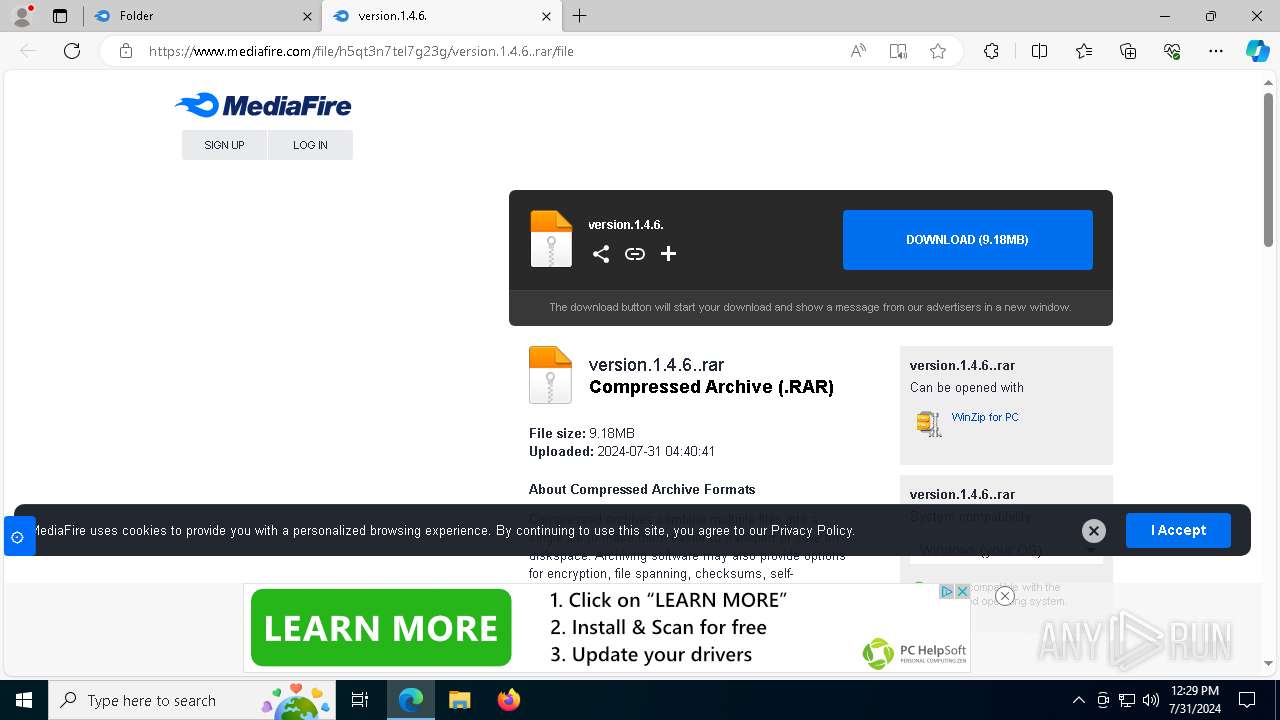Image resolution: width=1280 pixels, height=720 pixels.
Task: Open the Collections icon
Action: (1128, 51)
